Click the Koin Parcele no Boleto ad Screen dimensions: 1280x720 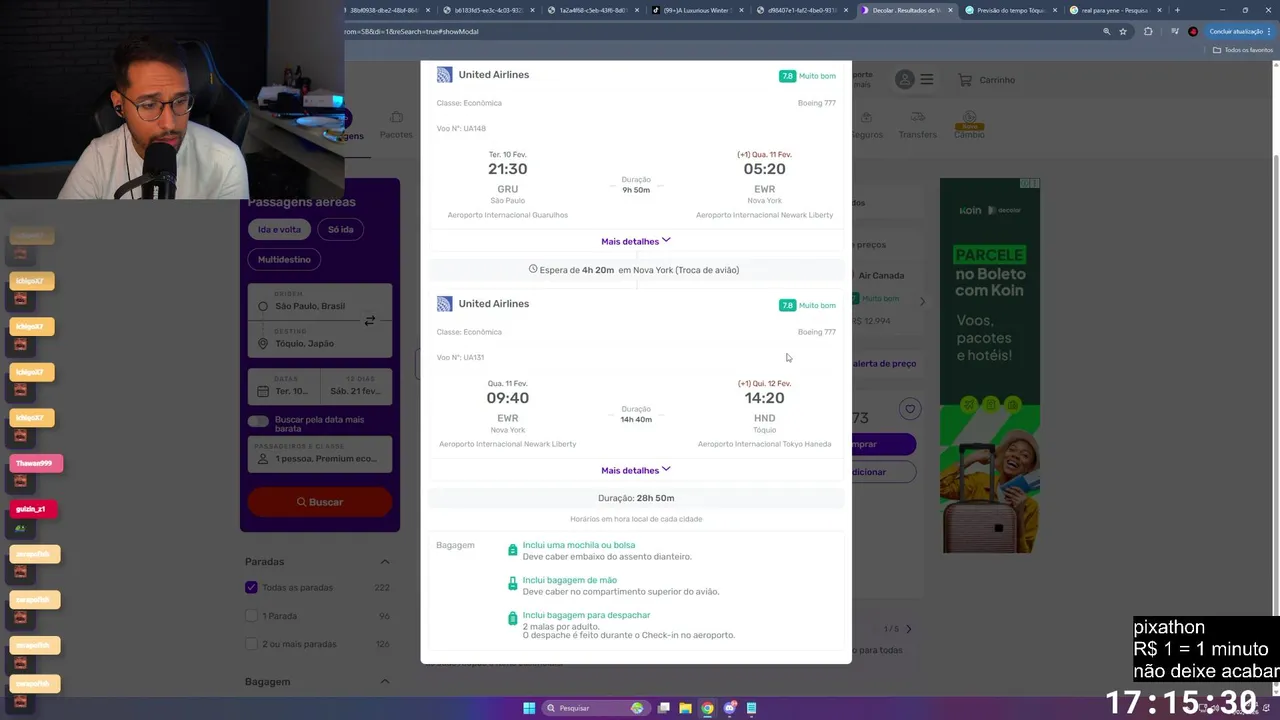[x=990, y=366]
